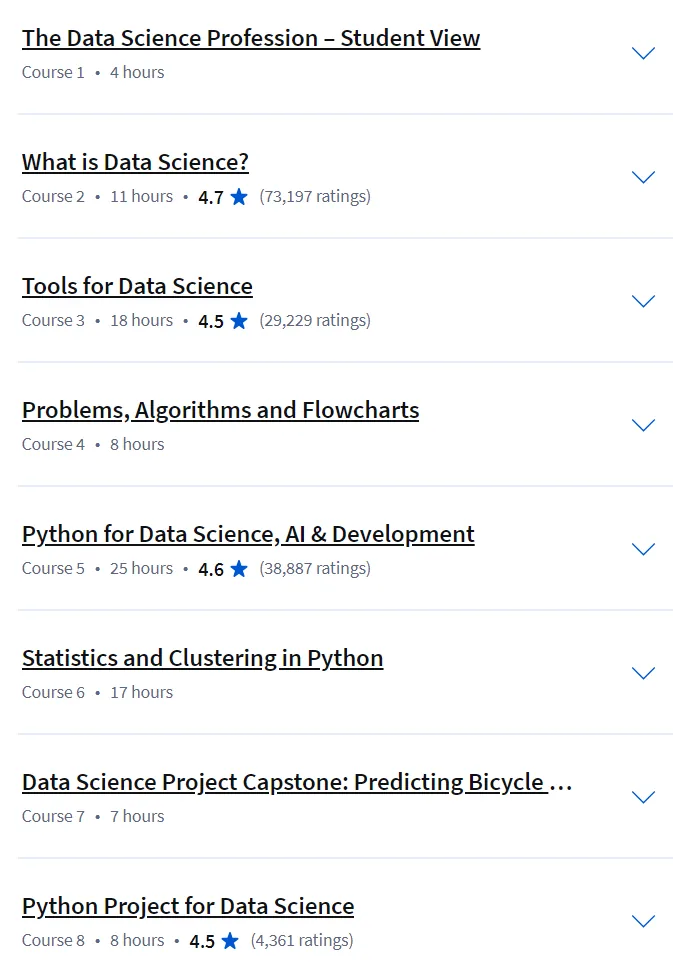Image resolution: width=673 pixels, height=962 pixels.
Task: Expand The Data Science Profession course chevron
Action: (x=643, y=53)
